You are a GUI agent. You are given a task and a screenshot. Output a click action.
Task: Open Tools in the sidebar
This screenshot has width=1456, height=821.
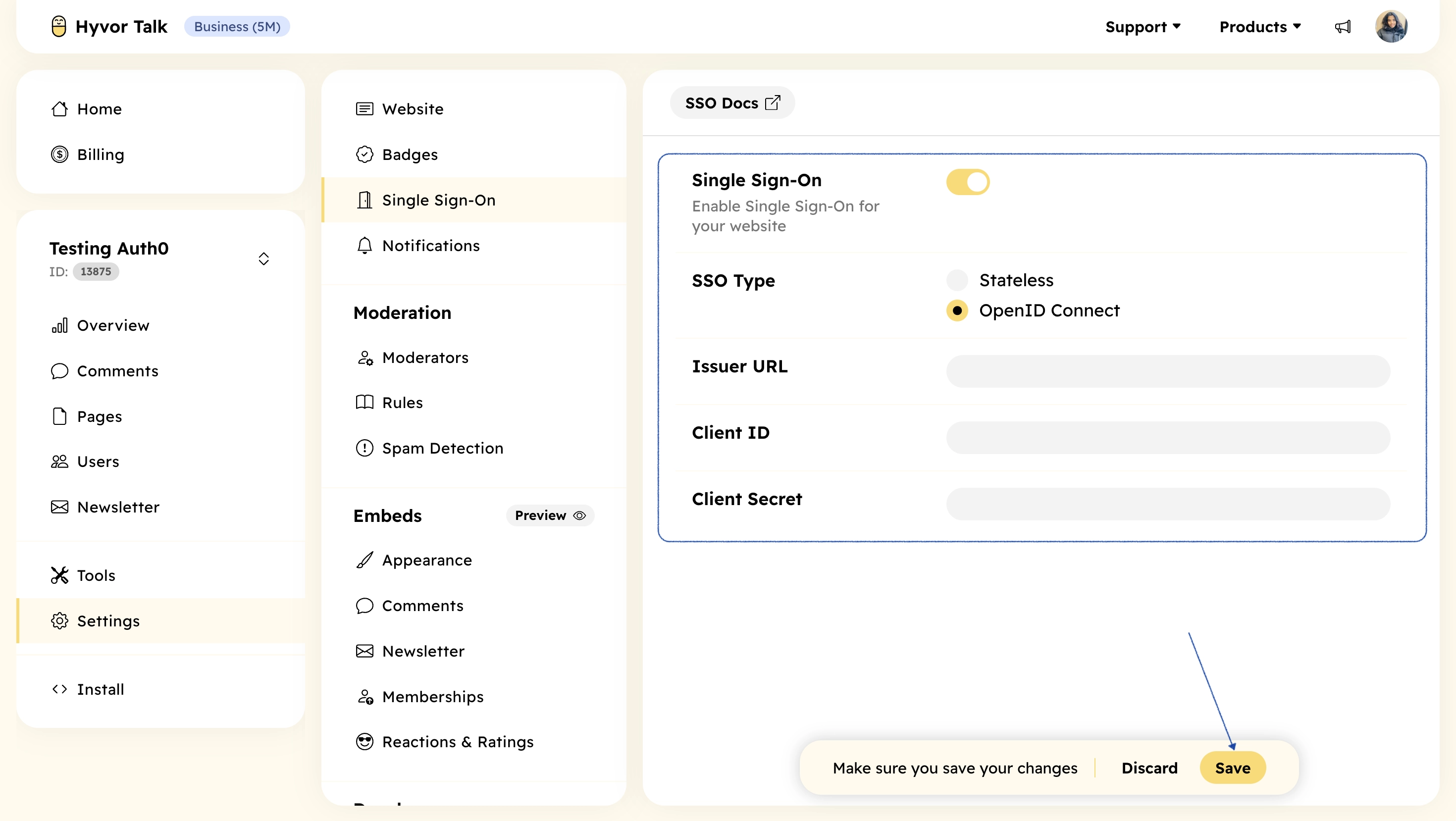click(x=161, y=575)
